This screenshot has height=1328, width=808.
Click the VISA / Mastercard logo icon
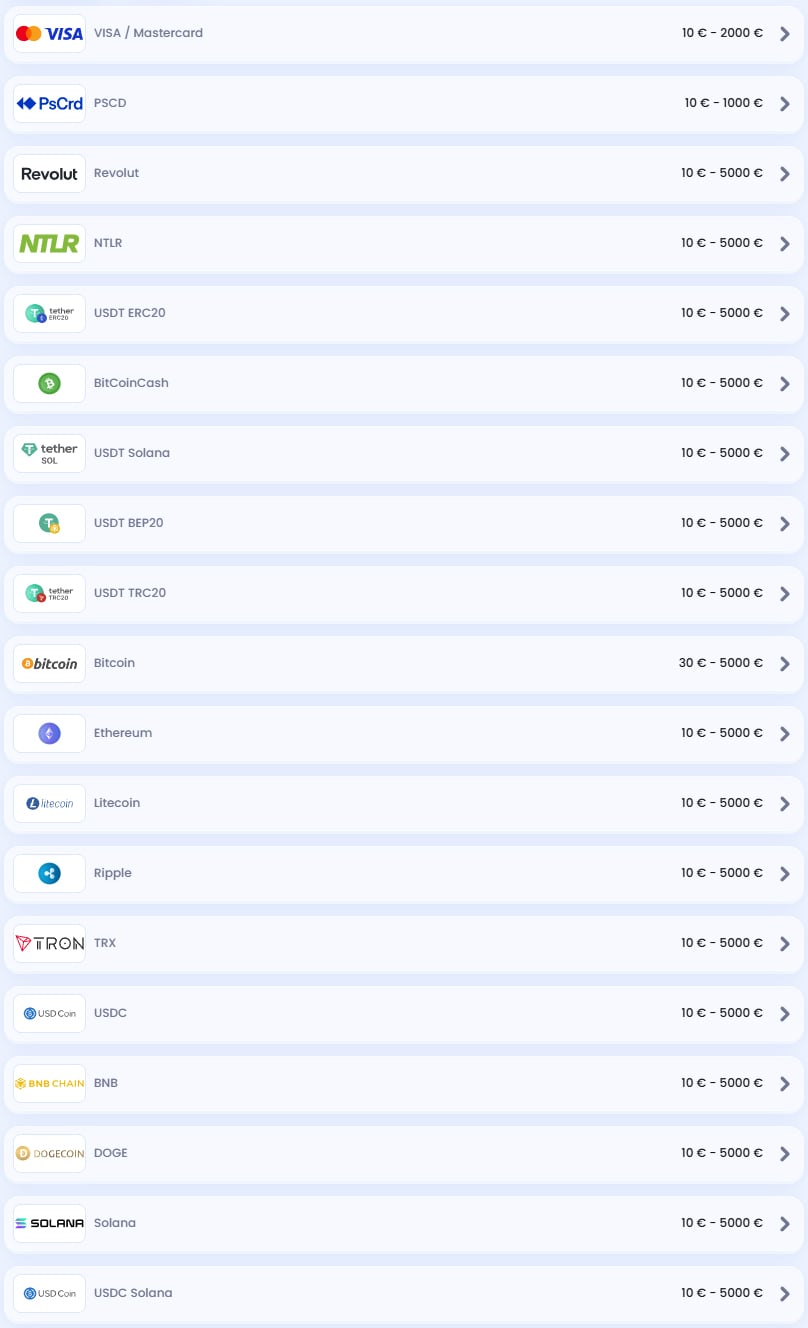pos(49,34)
